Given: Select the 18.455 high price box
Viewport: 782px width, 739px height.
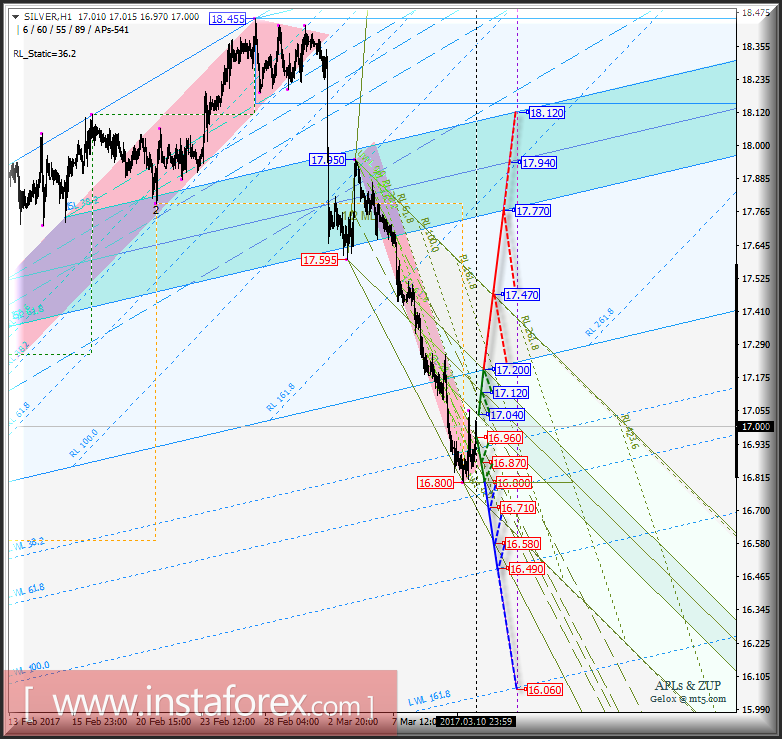Looking at the screenshot, I should (227, 19).
